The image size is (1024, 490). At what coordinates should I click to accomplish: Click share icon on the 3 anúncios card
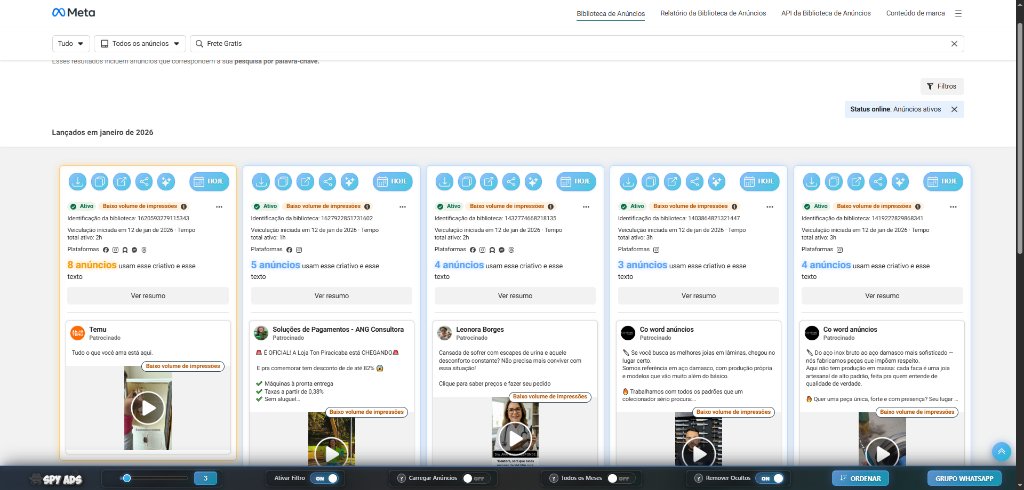coord(695,181)
